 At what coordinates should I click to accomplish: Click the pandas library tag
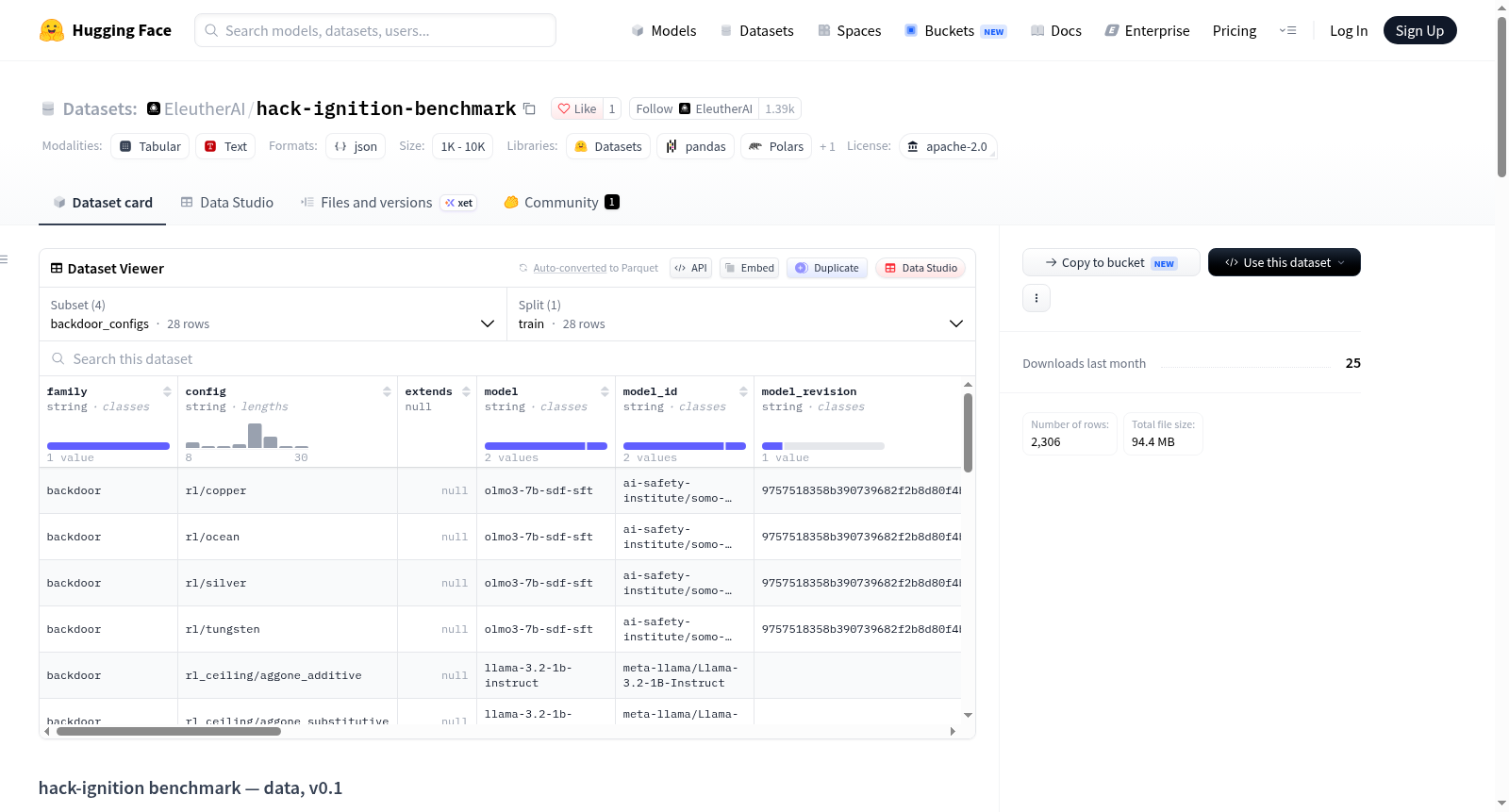click(696, 146)
